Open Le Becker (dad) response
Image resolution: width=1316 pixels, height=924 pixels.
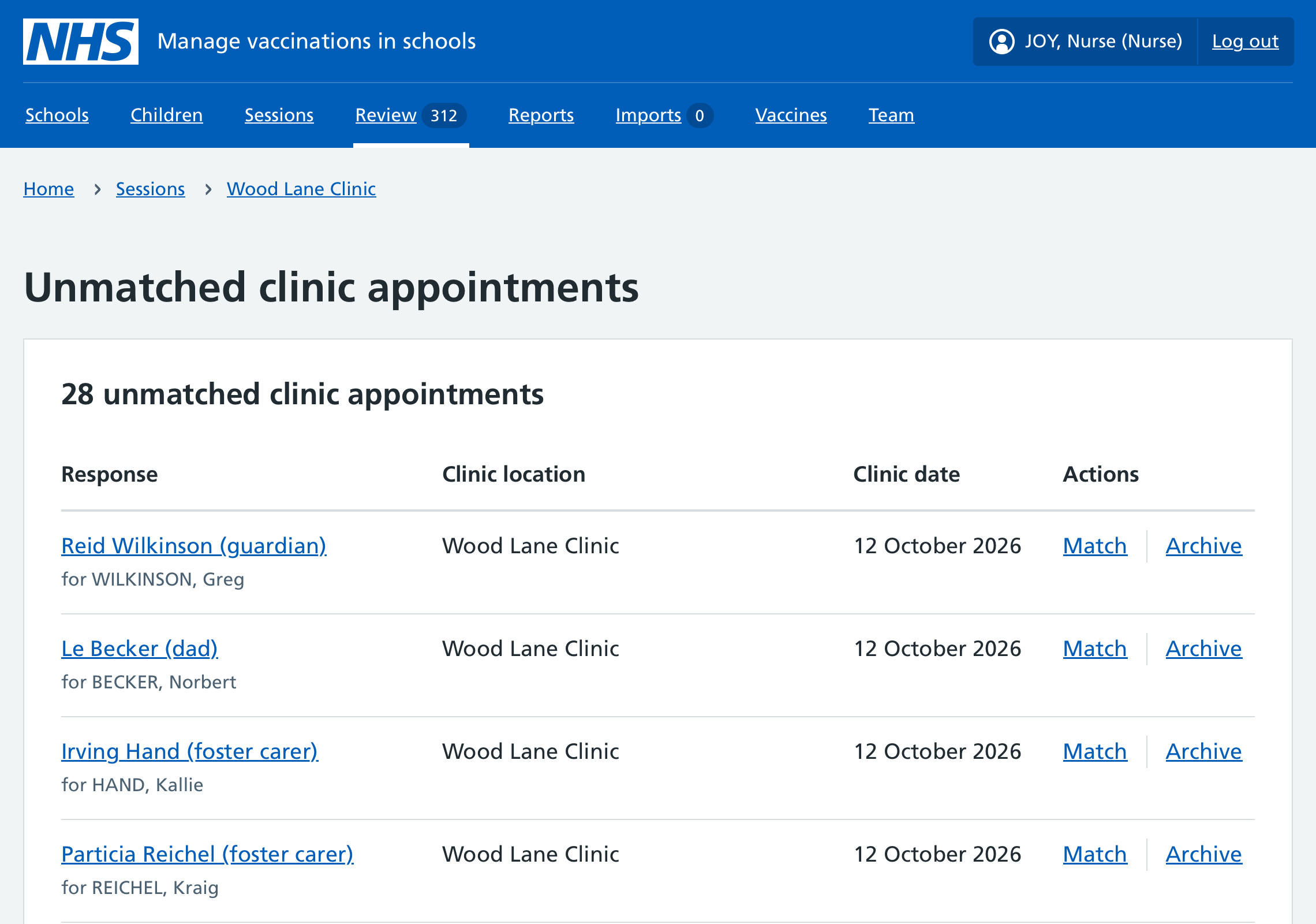click(x=140, y=649)
